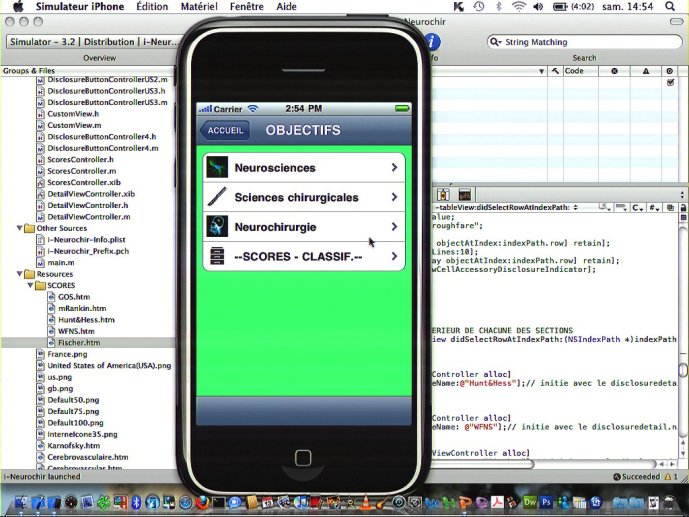
Task: Select main.m in Other Sources
Action: click(61, 262)
